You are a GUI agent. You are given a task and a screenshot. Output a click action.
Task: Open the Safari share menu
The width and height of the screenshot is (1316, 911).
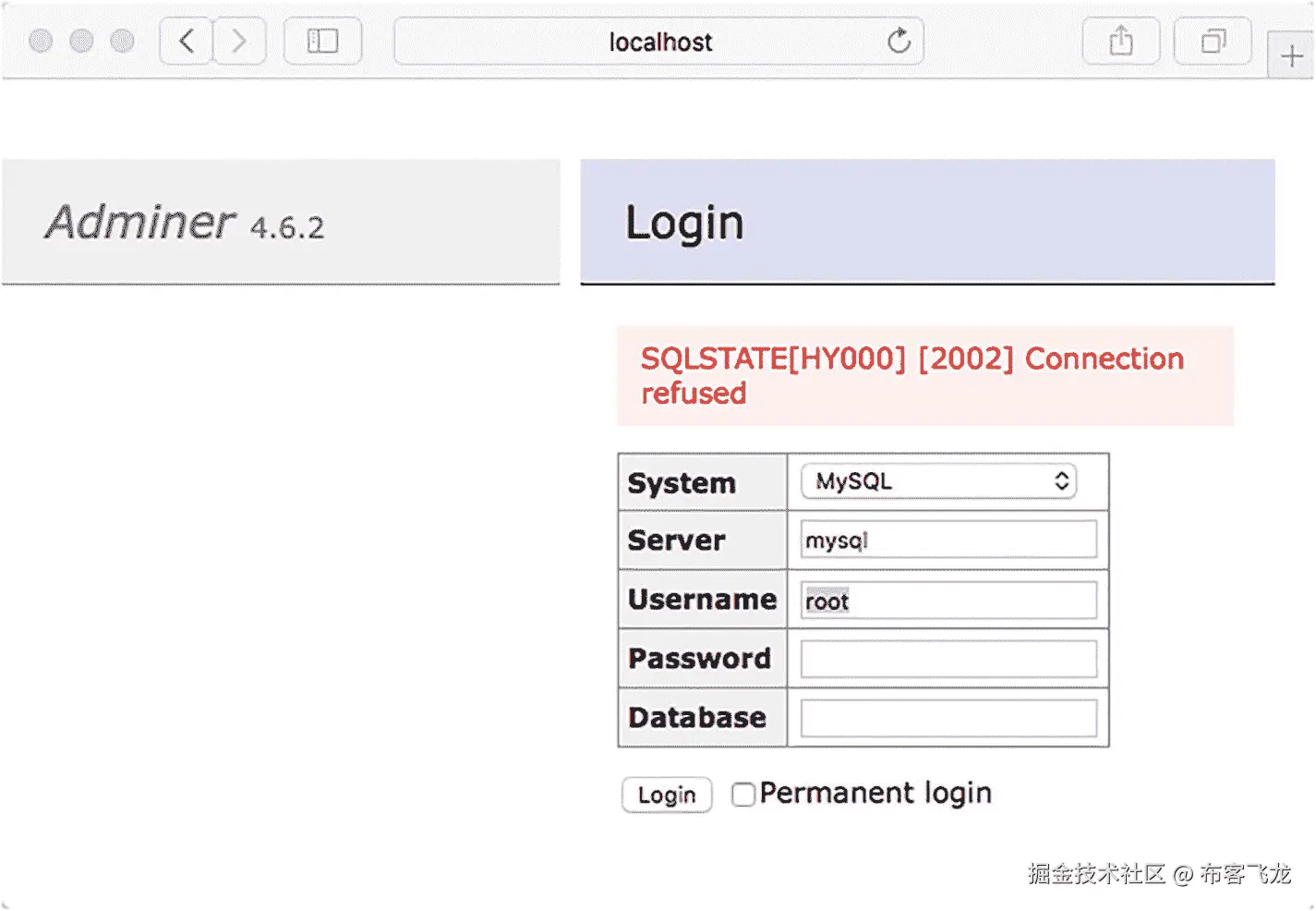click(1121, 42)
